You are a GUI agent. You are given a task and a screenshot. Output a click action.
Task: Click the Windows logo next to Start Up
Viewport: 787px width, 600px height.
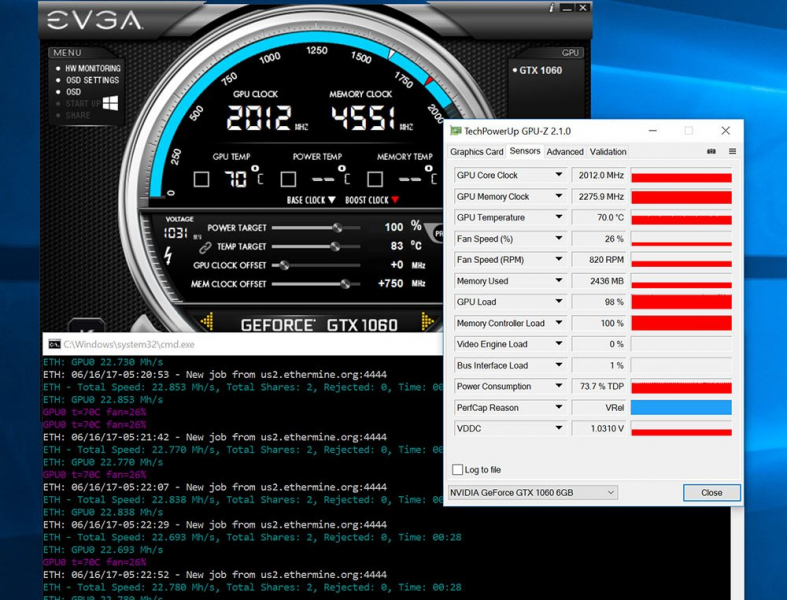pos(110,103)
